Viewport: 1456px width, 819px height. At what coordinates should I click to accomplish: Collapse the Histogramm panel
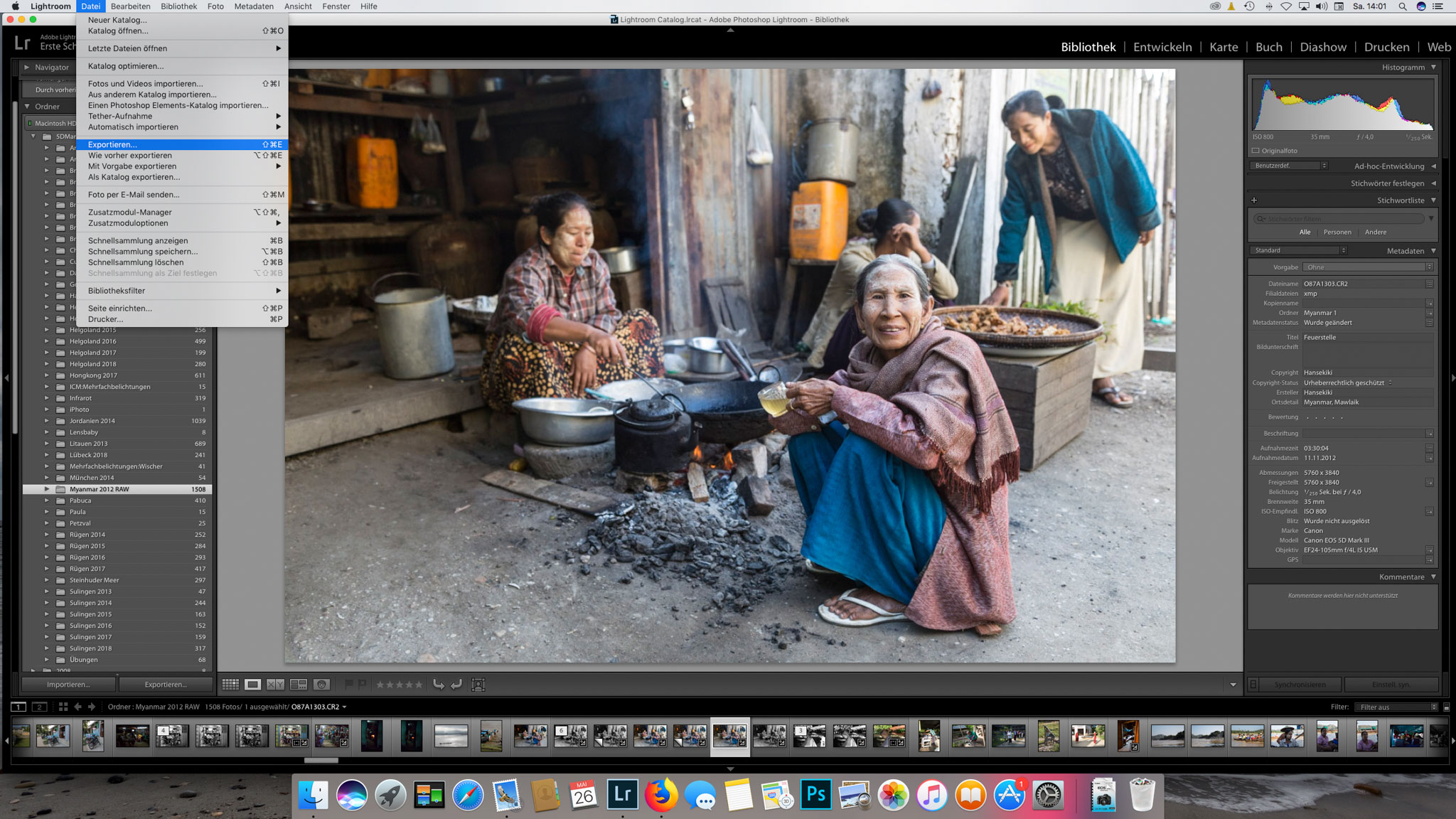click(1433, 68)
